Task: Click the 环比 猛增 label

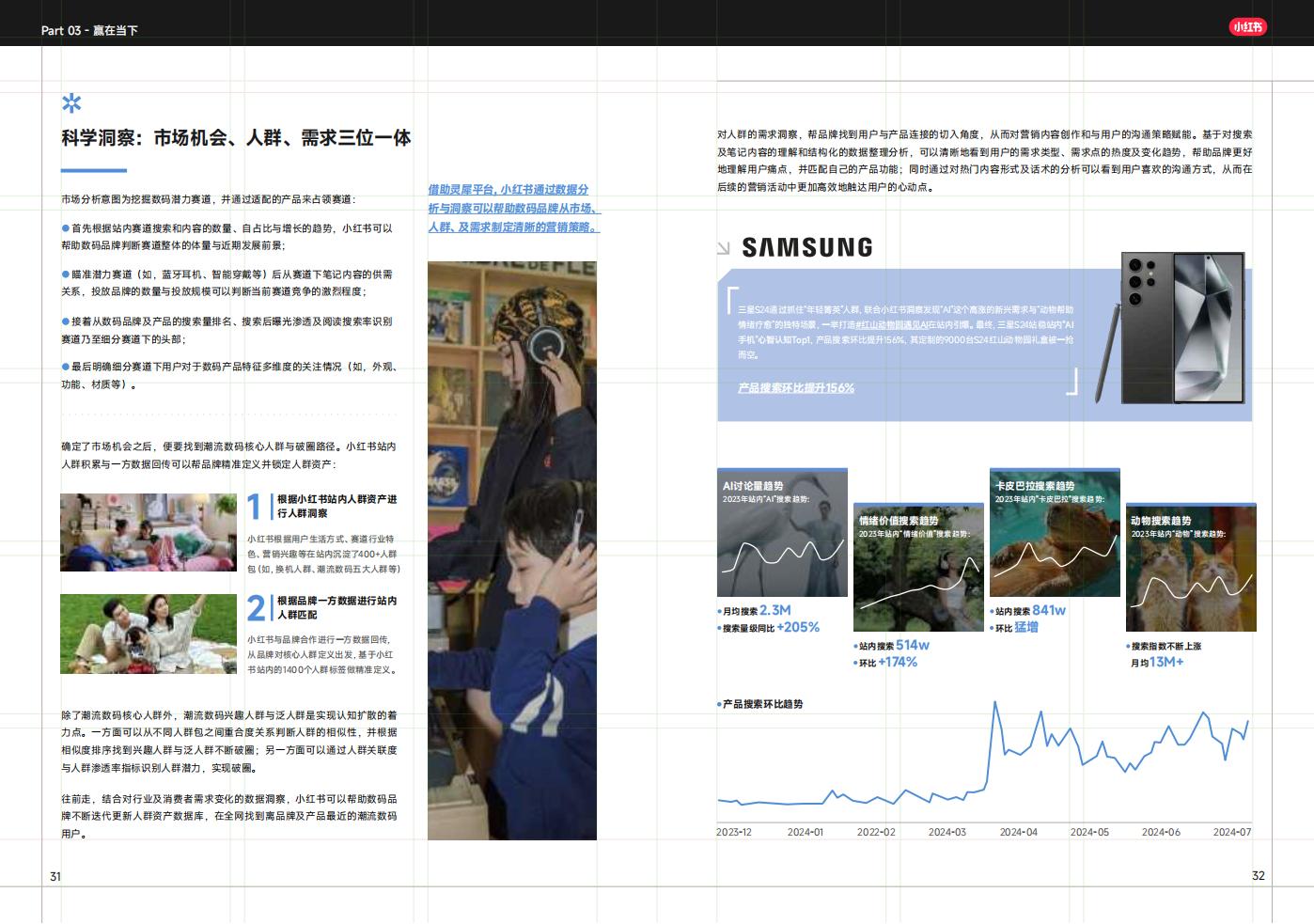Action: (x=1014, y=627)
